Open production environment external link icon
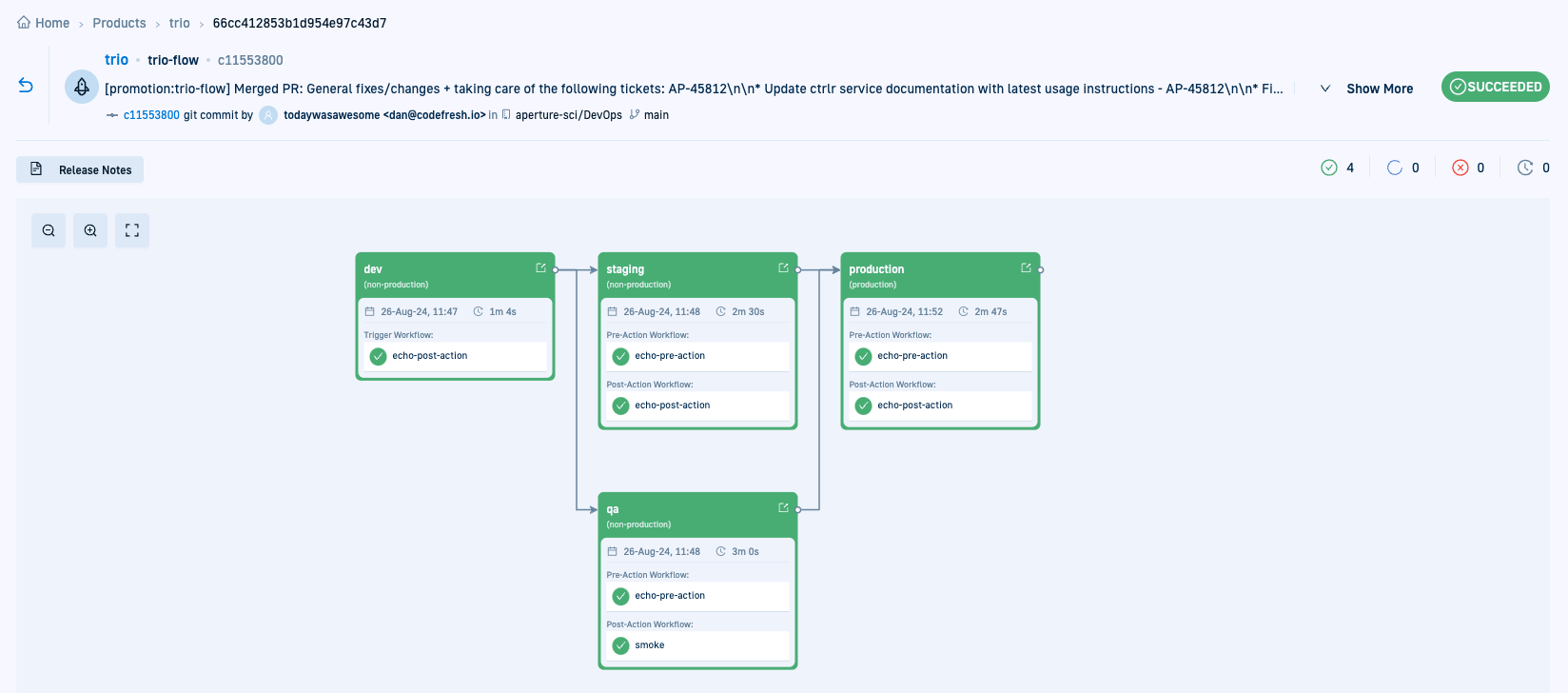 [x=1026, y=268]
